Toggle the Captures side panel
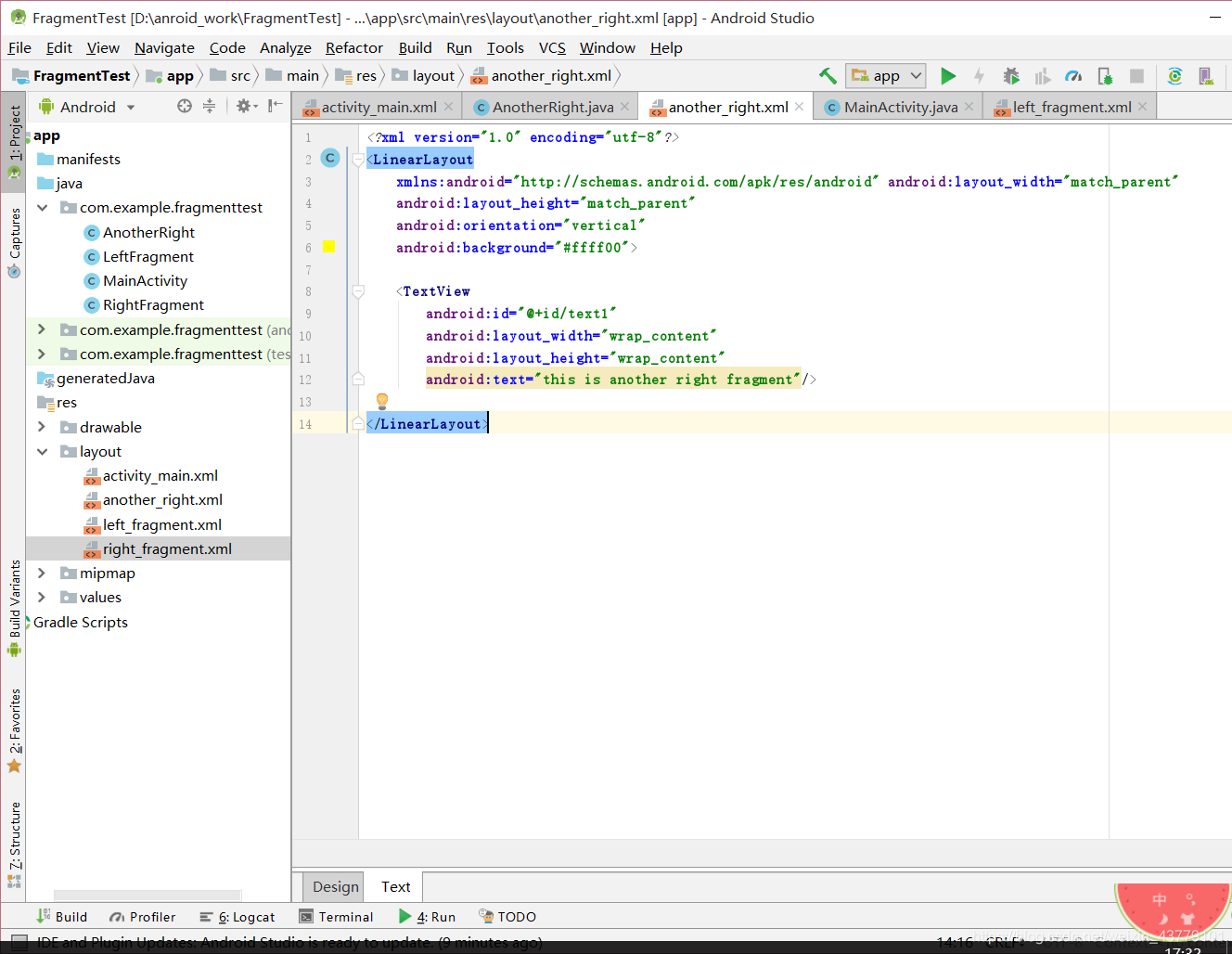Viewport: 1232px width, 954px height. tap(14, 242)
